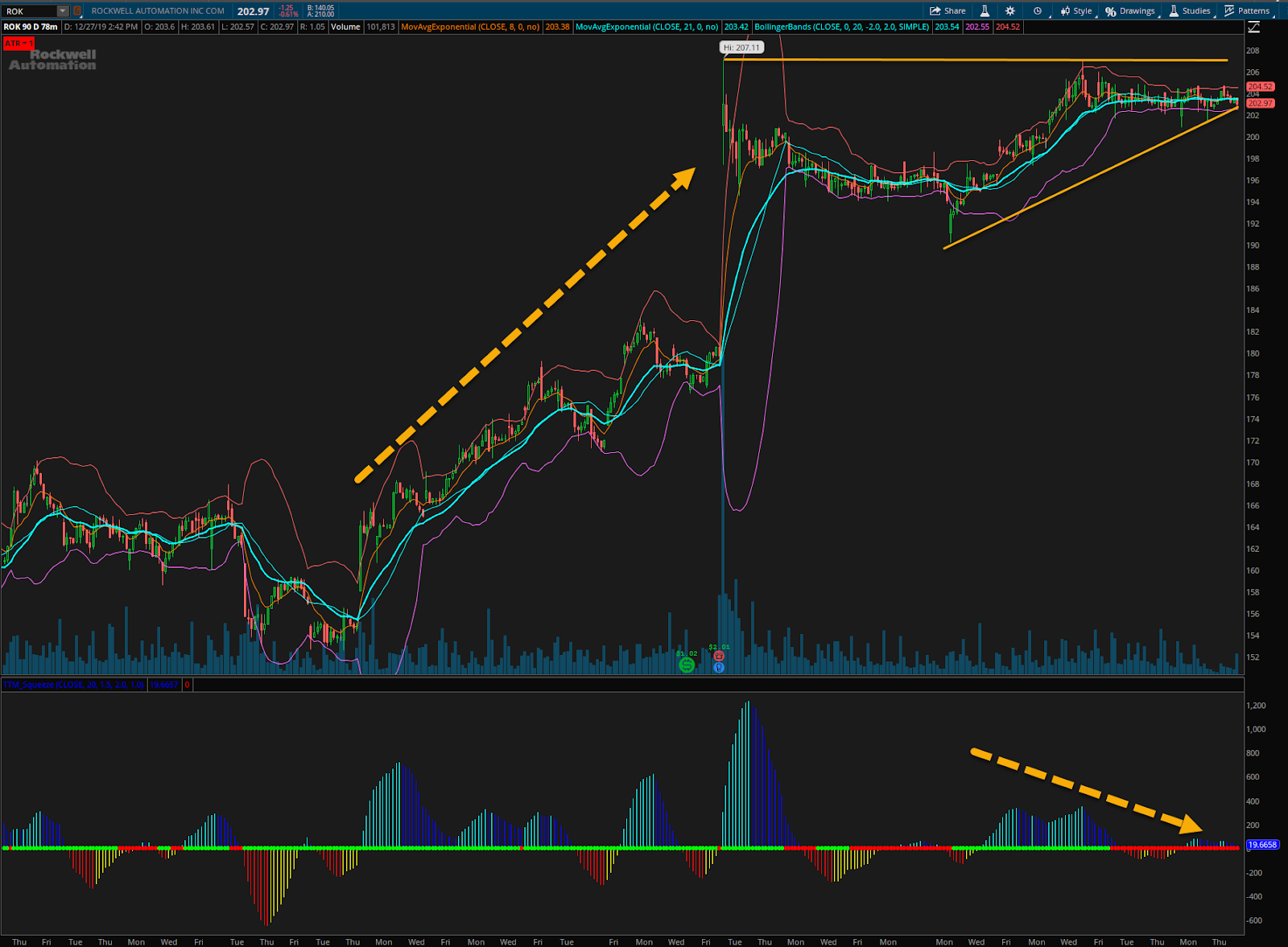Click the red earnings marker on chart
The width and height of the screenshot is (1288, 947).
719,657
